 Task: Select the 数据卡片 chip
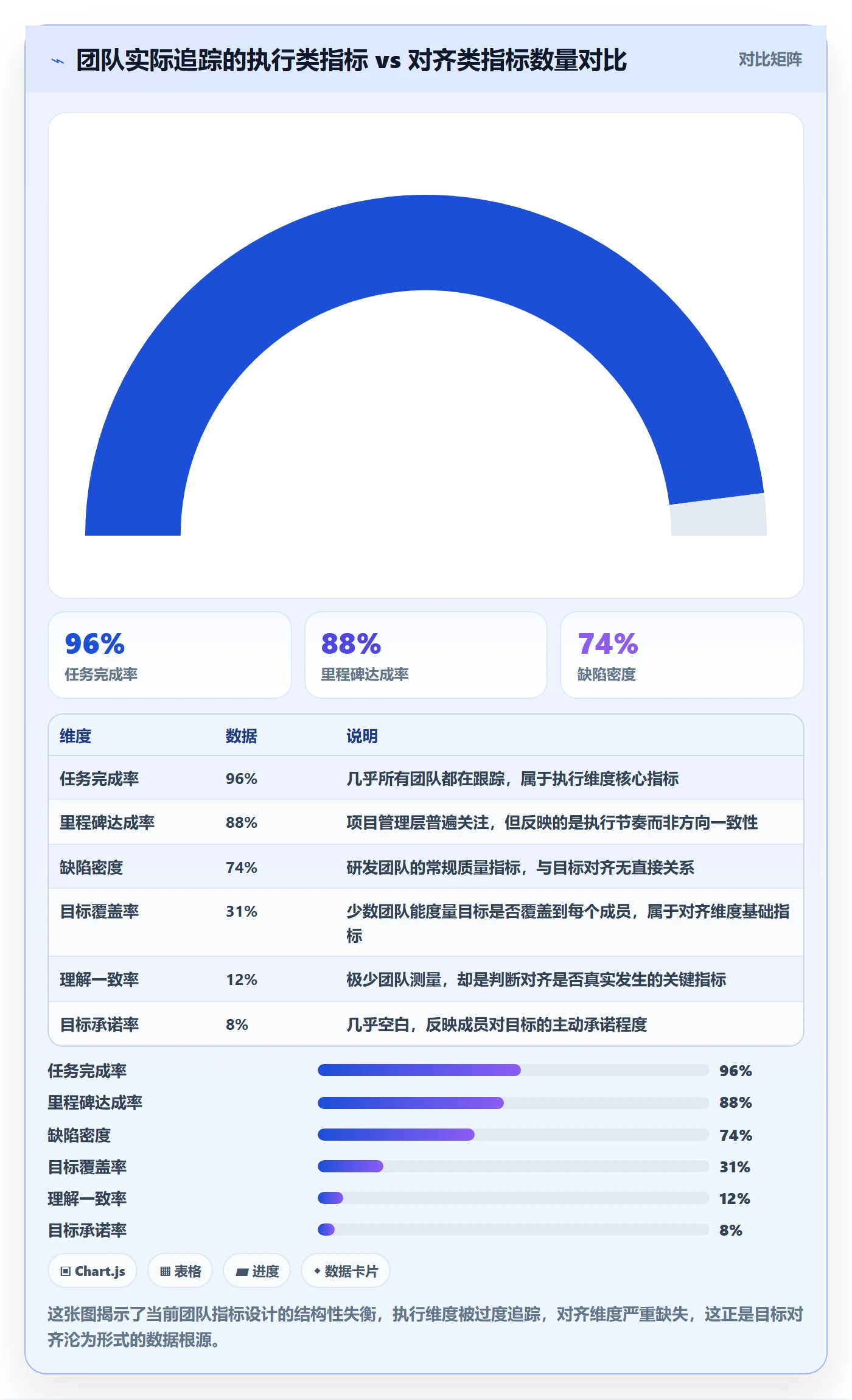pos(345,1271)
